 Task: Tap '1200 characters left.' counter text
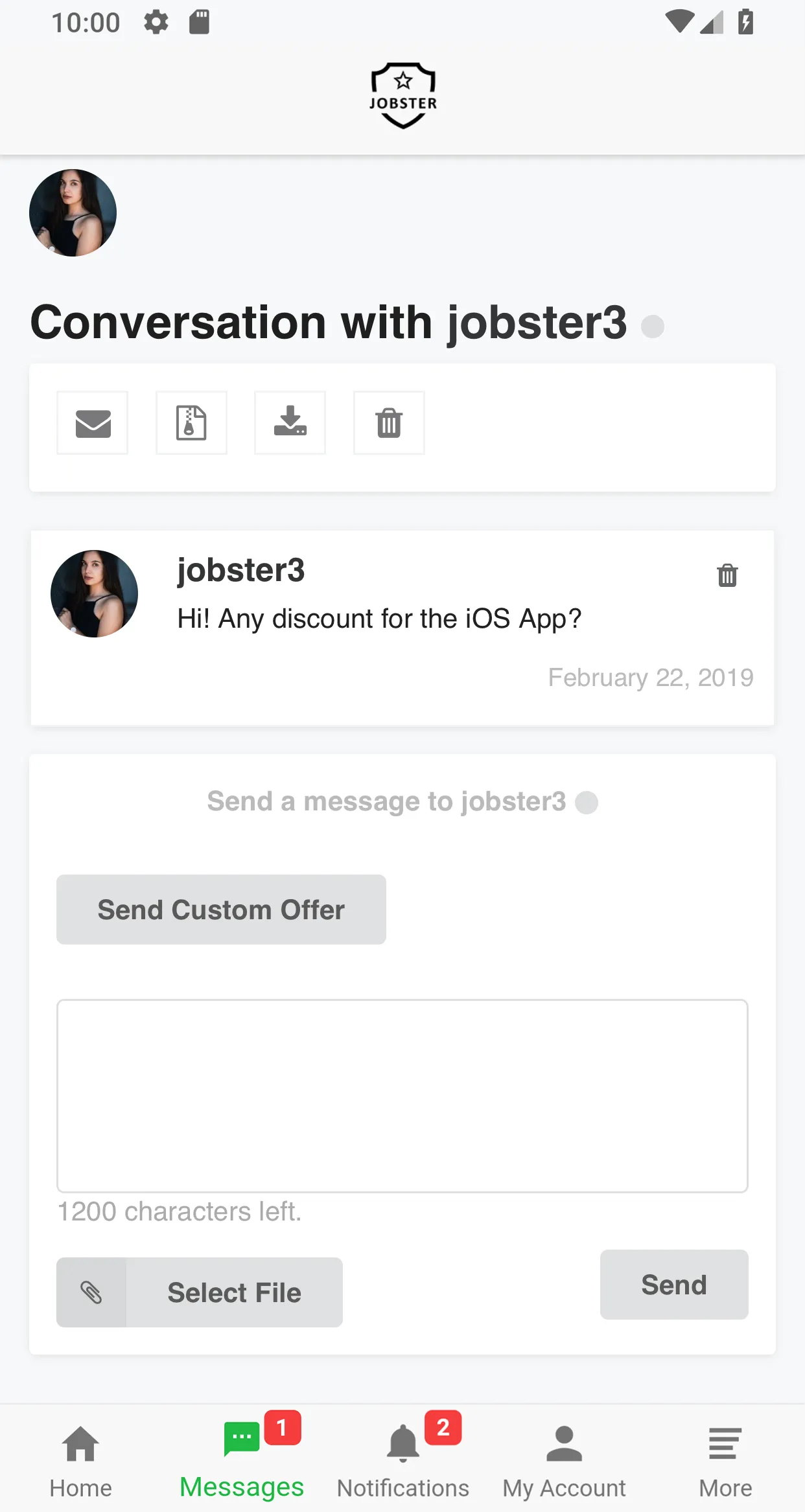coord(180,1211)
